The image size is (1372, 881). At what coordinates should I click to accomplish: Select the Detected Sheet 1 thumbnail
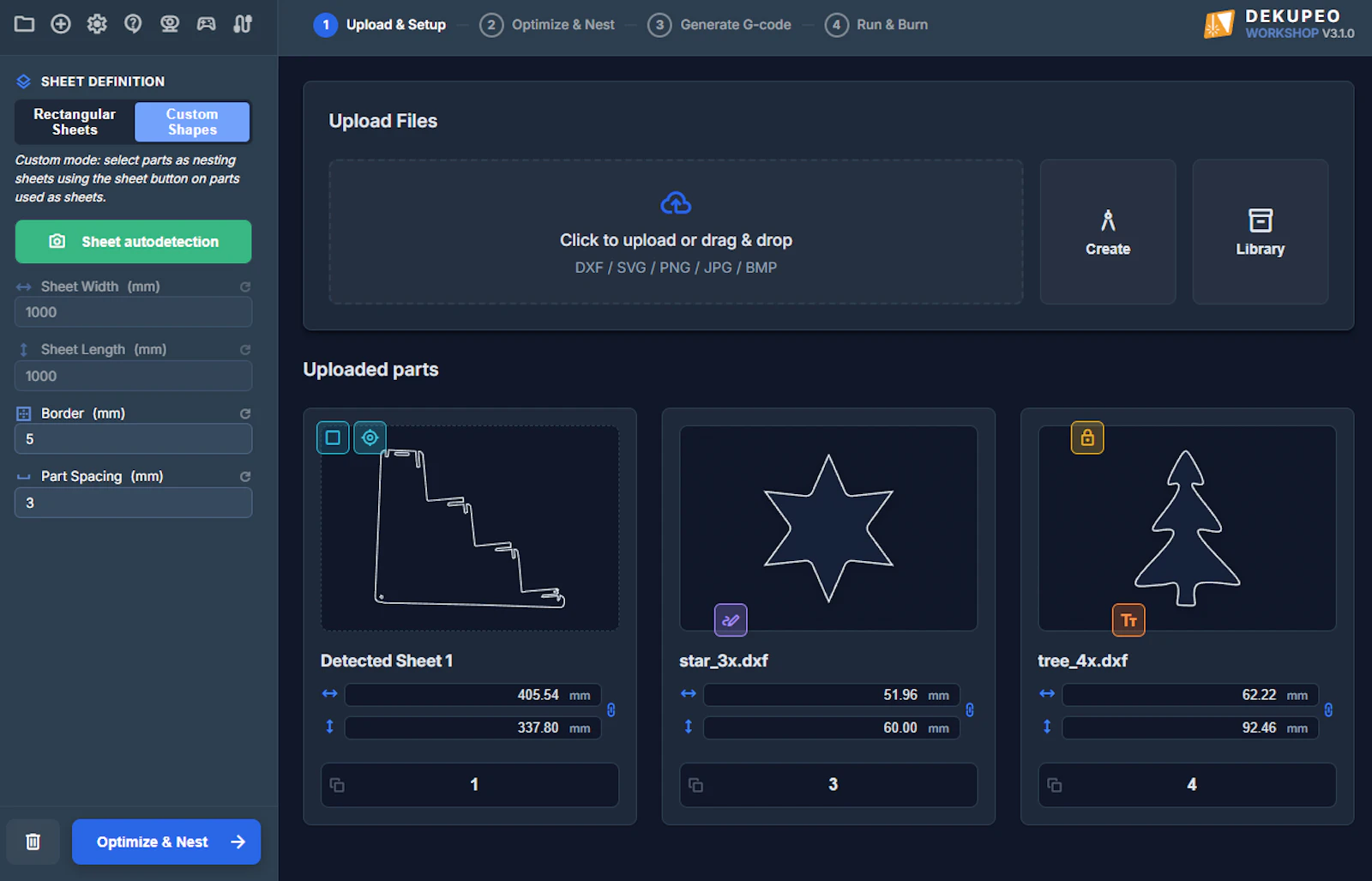(470, 528)
